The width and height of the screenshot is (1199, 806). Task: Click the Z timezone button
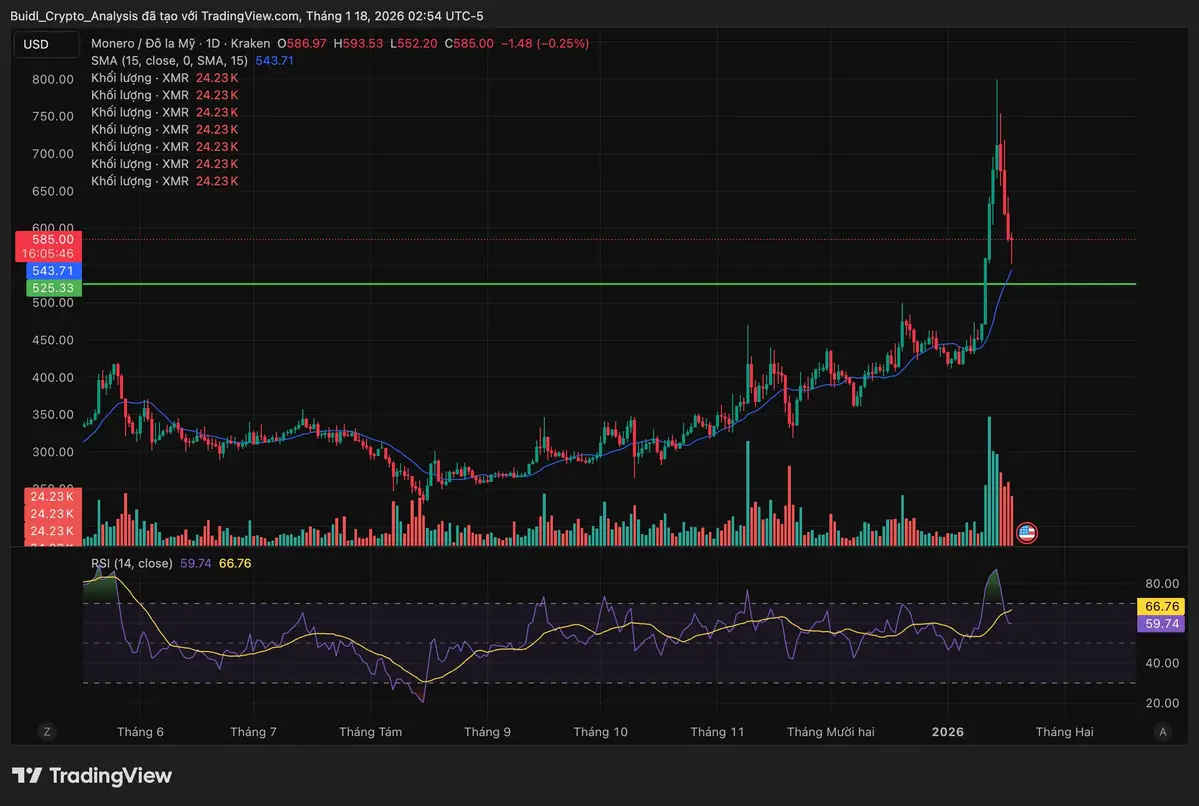point(46,732)
